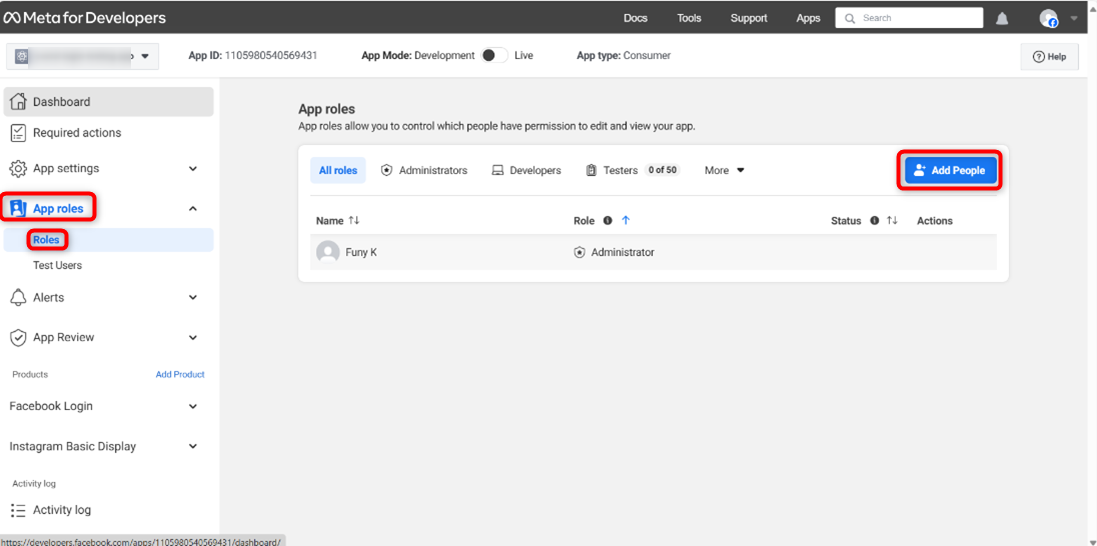Image resolution: width=1097 pixels, height=546 pixels.
Task: Open the Support menu
Action: click(x=749, y=18)
